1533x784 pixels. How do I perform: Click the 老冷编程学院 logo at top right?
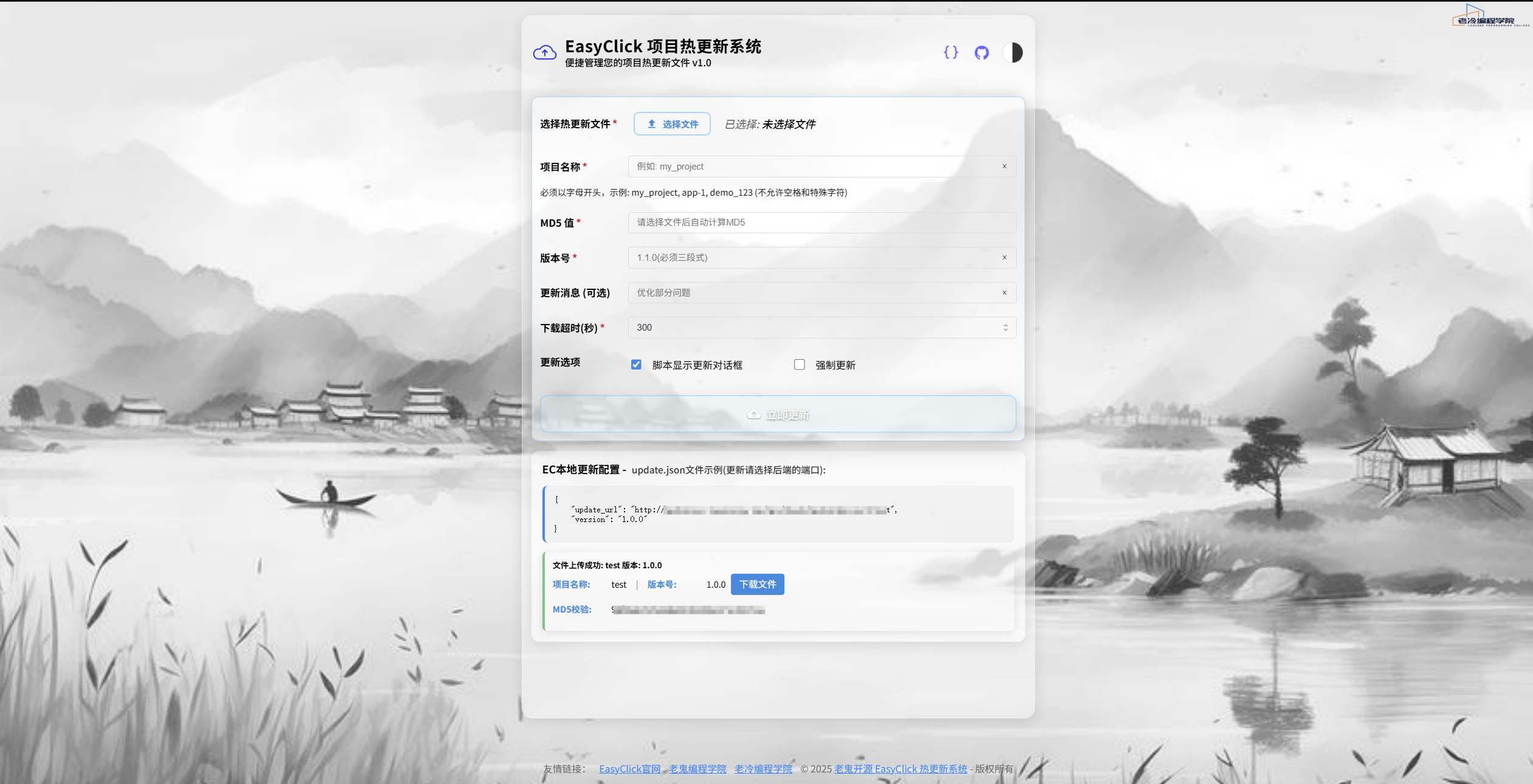[x=1491, y=16]
